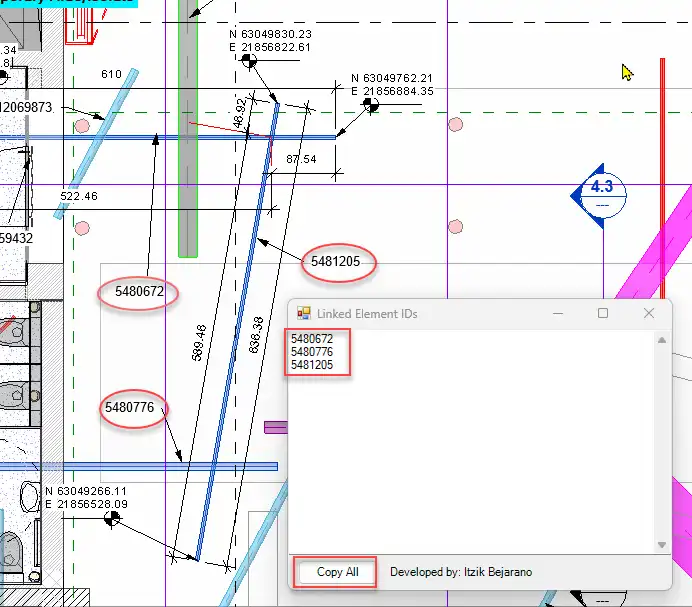The height and width of the screenshot is (607, 692).
Task: Minimize the Linked Element IDs window
Action: coord(557,313)
